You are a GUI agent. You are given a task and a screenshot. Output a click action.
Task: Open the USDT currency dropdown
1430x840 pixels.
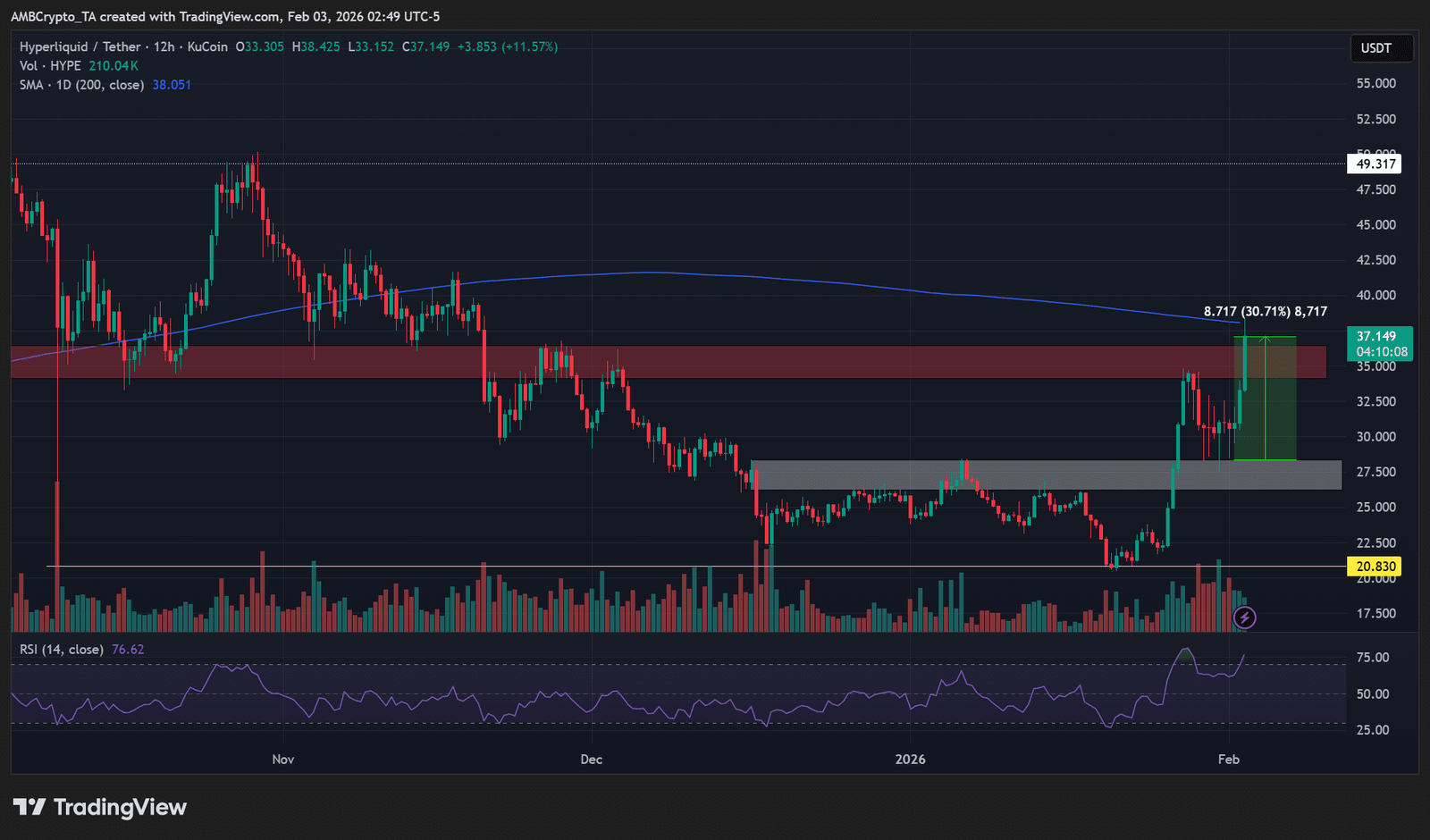click(1375, 48)
